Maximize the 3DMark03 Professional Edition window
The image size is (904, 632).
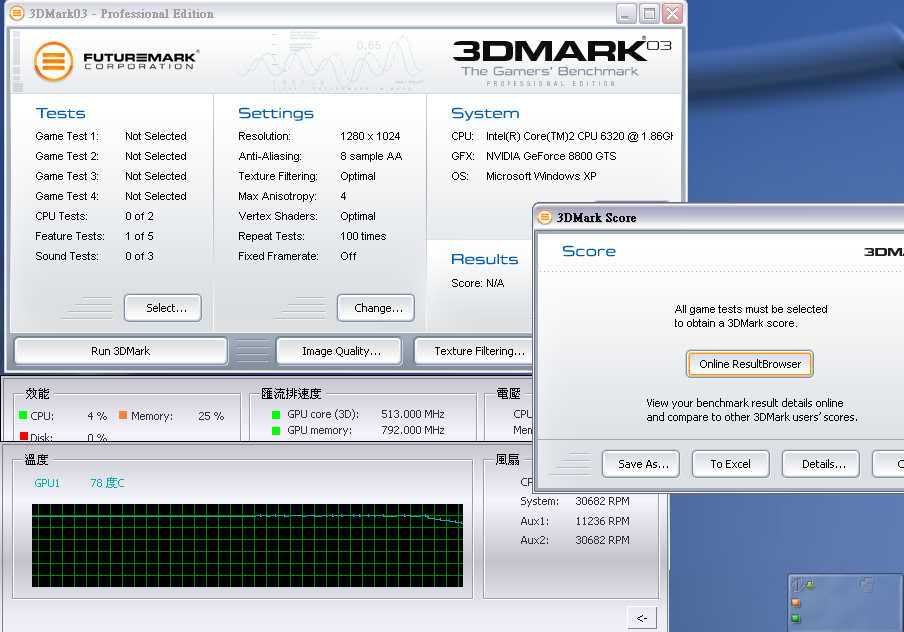tap(649, 13)
